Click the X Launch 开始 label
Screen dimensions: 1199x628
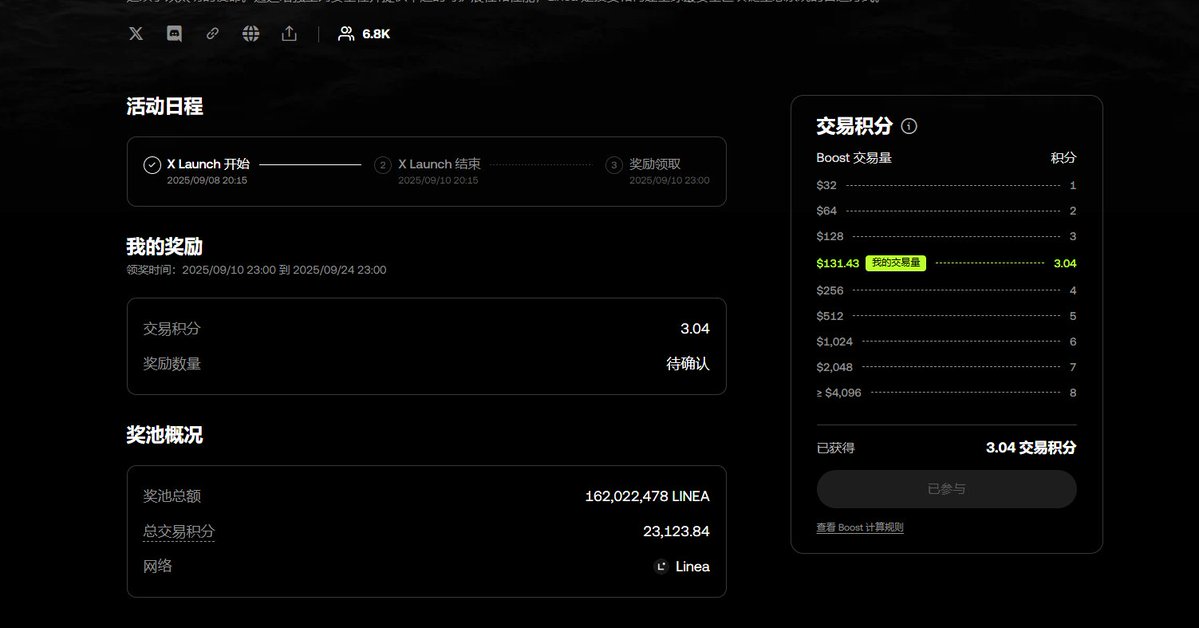209,164
